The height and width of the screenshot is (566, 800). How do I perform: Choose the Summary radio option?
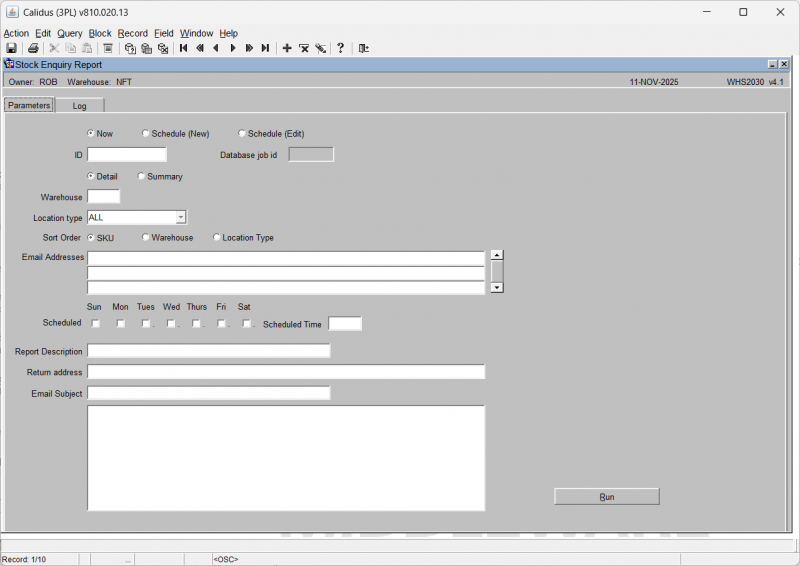pos(141,176)
